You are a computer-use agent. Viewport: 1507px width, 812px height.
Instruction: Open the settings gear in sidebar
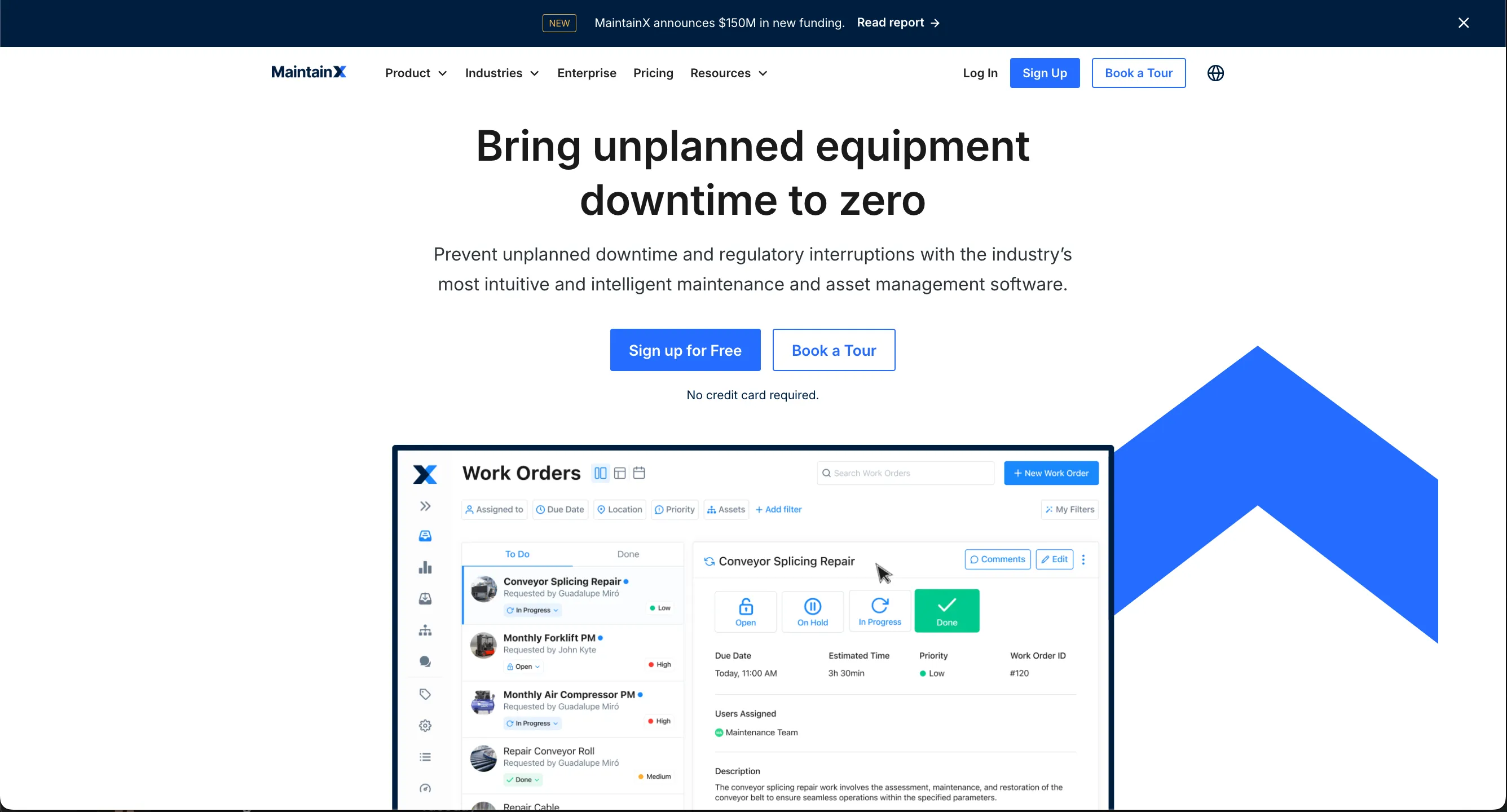point(425,725)
